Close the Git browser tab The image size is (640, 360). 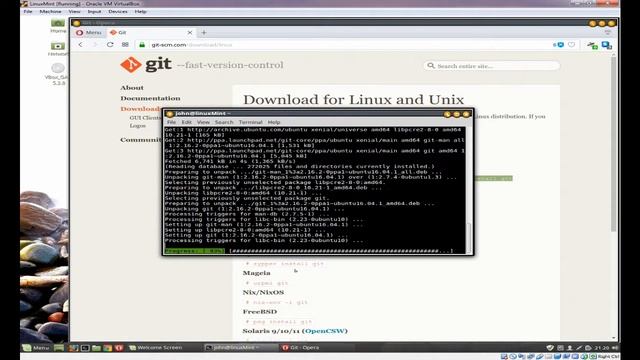190,32
